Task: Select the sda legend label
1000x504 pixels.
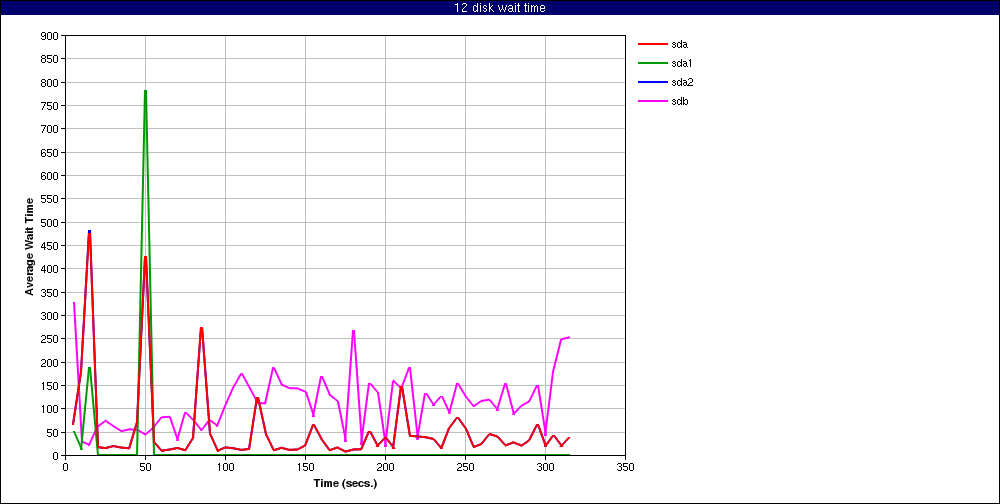Action: [x=679, y=44]
